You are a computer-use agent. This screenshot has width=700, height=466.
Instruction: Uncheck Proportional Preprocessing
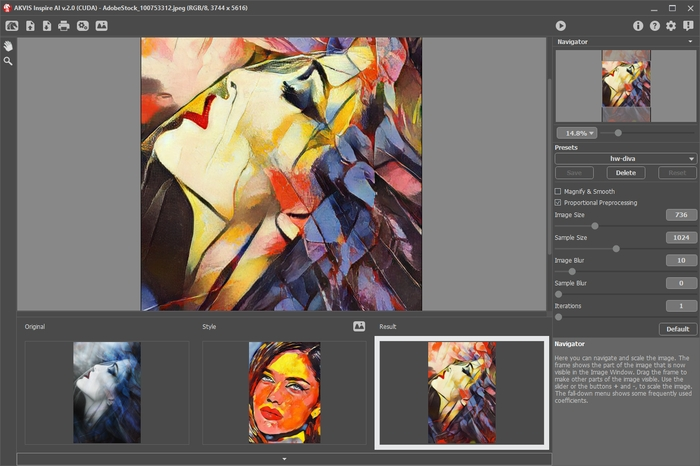point(559,202)
